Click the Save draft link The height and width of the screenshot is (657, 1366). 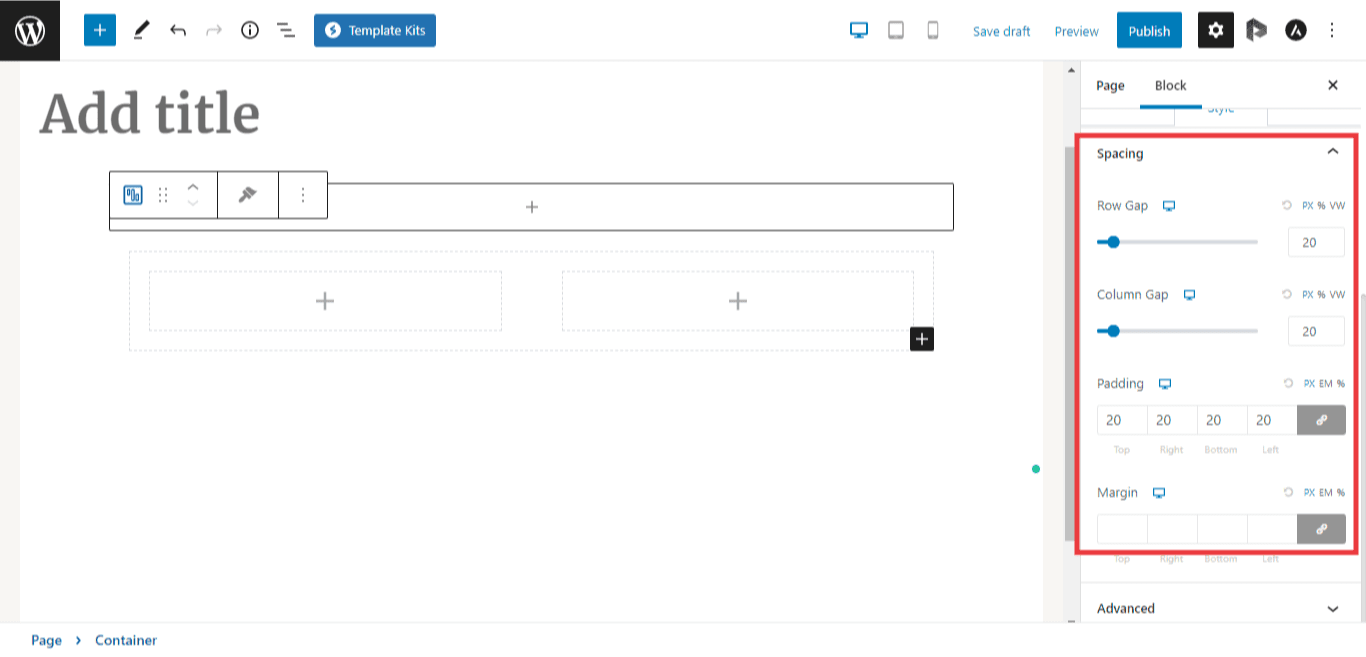(1001, 31)
